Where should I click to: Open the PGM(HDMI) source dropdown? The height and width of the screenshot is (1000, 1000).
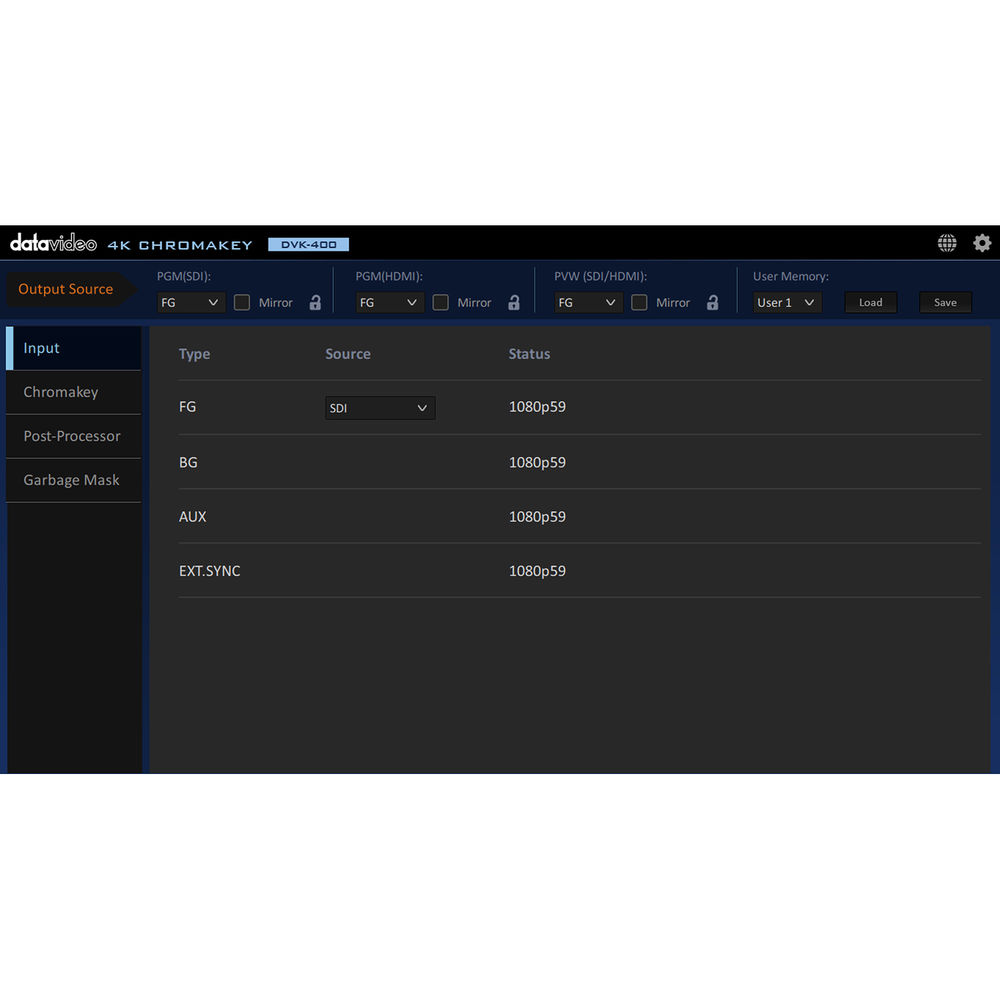(389, 302)
